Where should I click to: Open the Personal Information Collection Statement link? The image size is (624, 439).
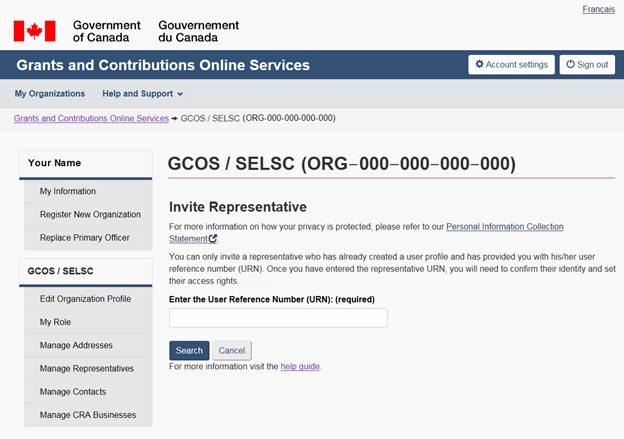[x=505, y=228]
